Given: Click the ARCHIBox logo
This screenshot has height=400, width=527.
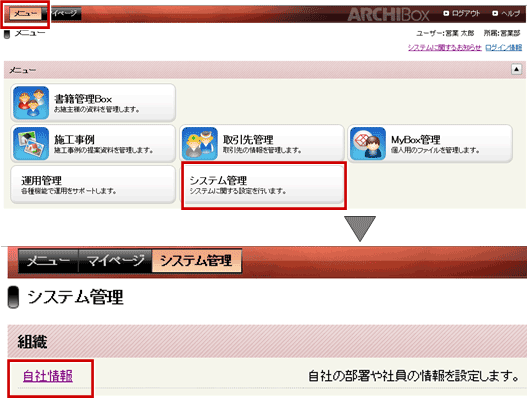Looking at the screenshot, I should [388, 14].
